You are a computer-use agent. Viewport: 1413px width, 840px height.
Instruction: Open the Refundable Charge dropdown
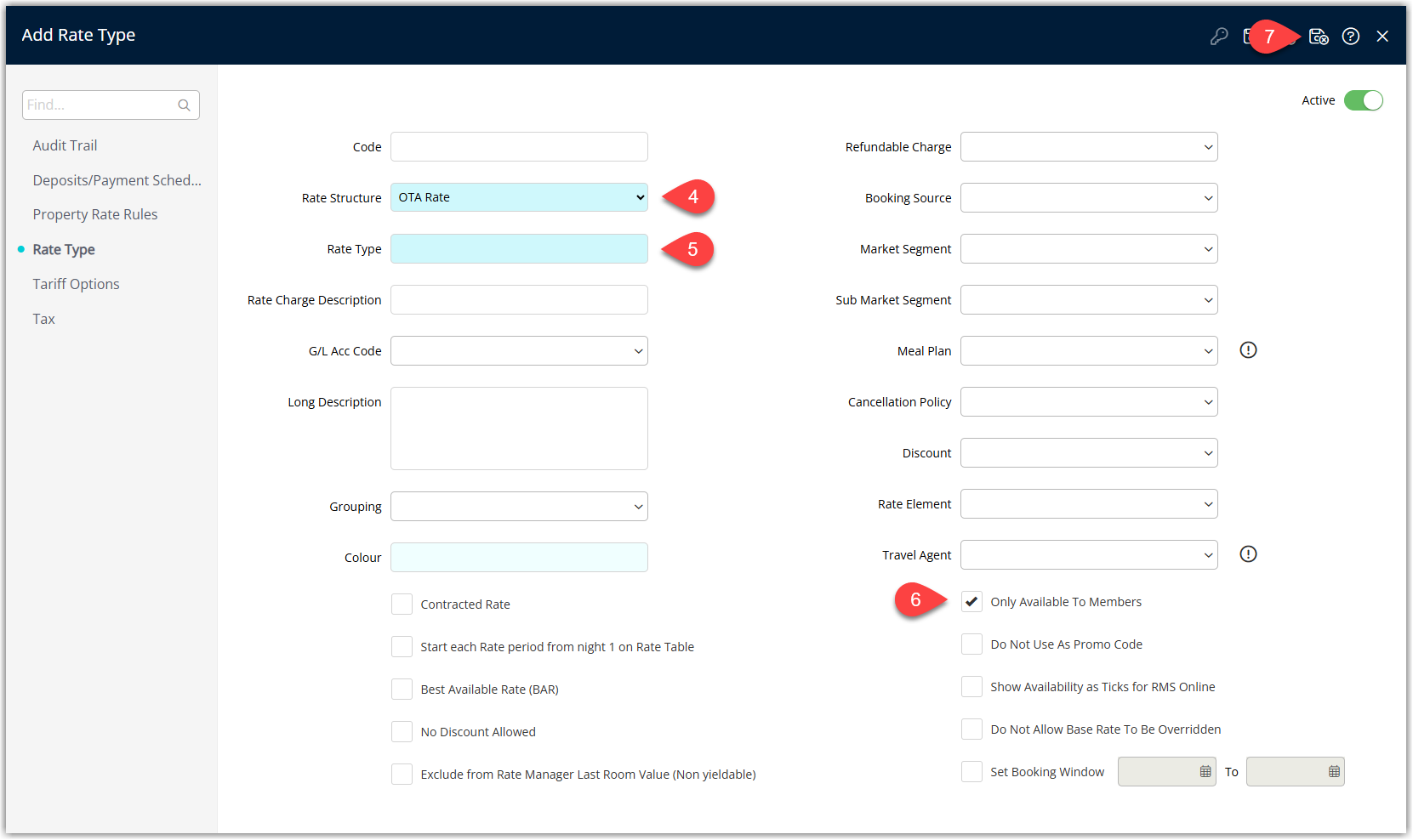click(x=1089, y=147)
